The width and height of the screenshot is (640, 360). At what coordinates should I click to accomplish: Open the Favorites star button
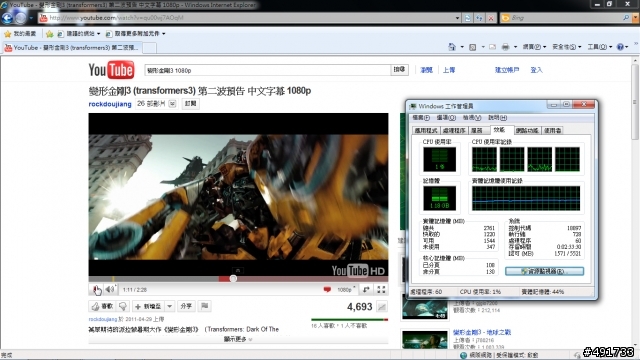tap(20, 33)
